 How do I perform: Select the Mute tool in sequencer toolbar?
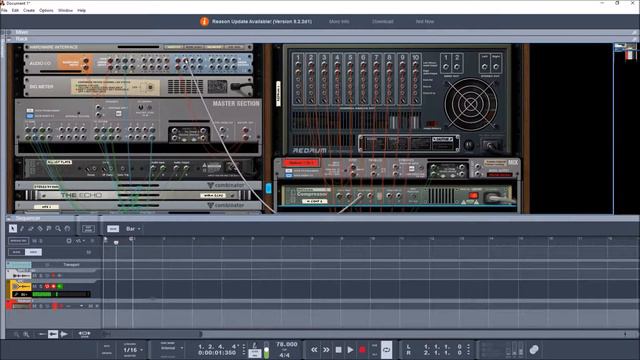pos(49,229)
